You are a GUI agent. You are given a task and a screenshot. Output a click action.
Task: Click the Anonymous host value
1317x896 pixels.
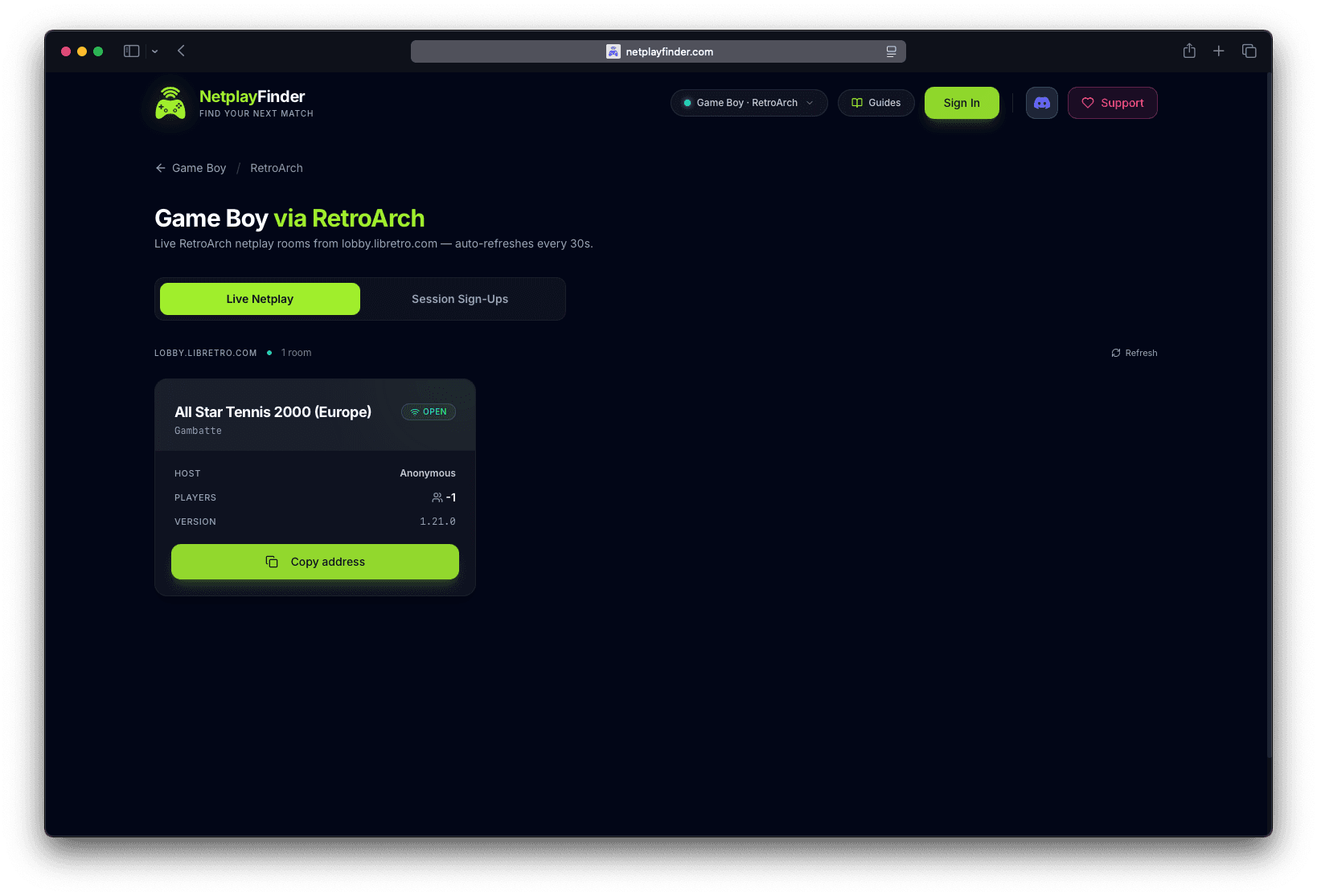coord(428,473)
